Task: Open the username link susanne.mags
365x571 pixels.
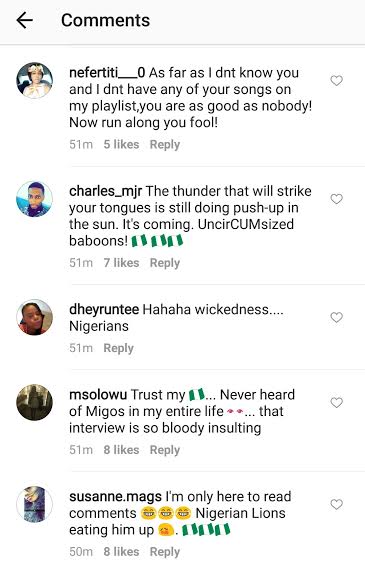Action: point(115,497)
